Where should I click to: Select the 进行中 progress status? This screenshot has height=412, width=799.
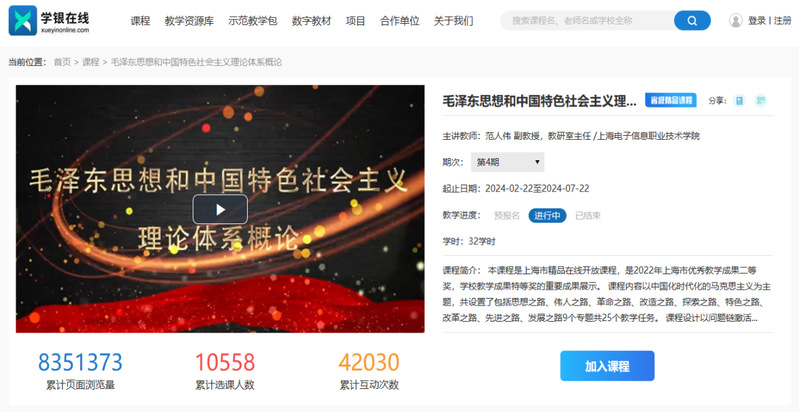[547, 215]
